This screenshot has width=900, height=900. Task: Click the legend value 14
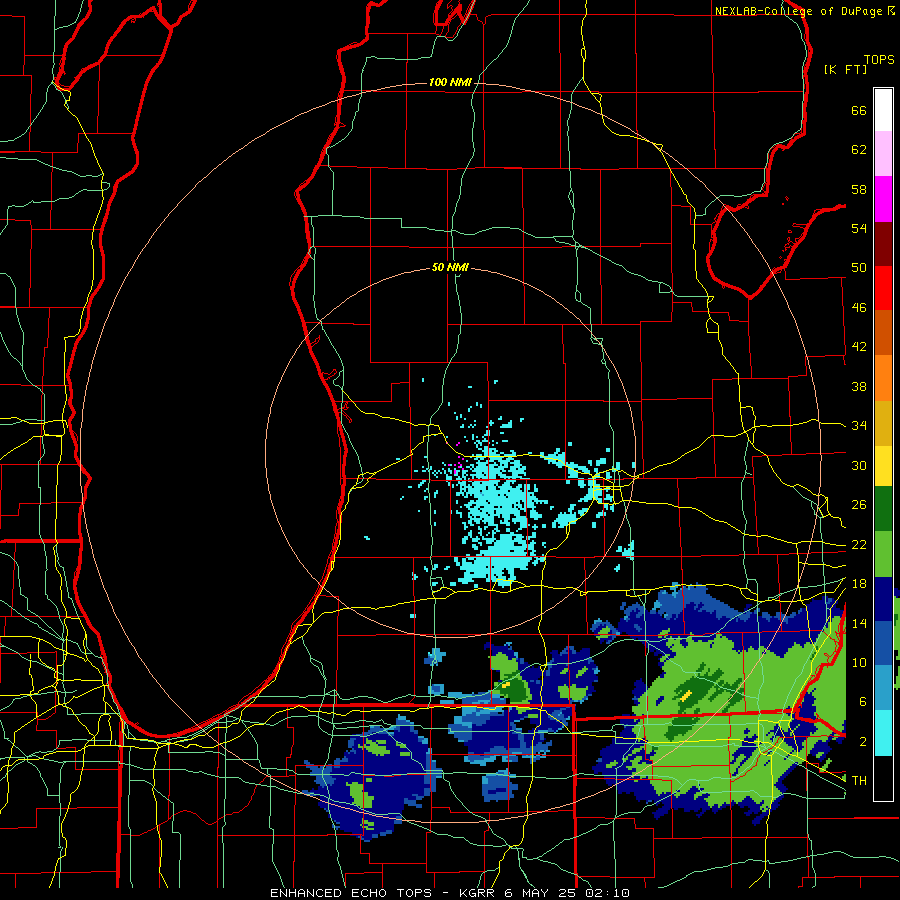tap(859, 623)
